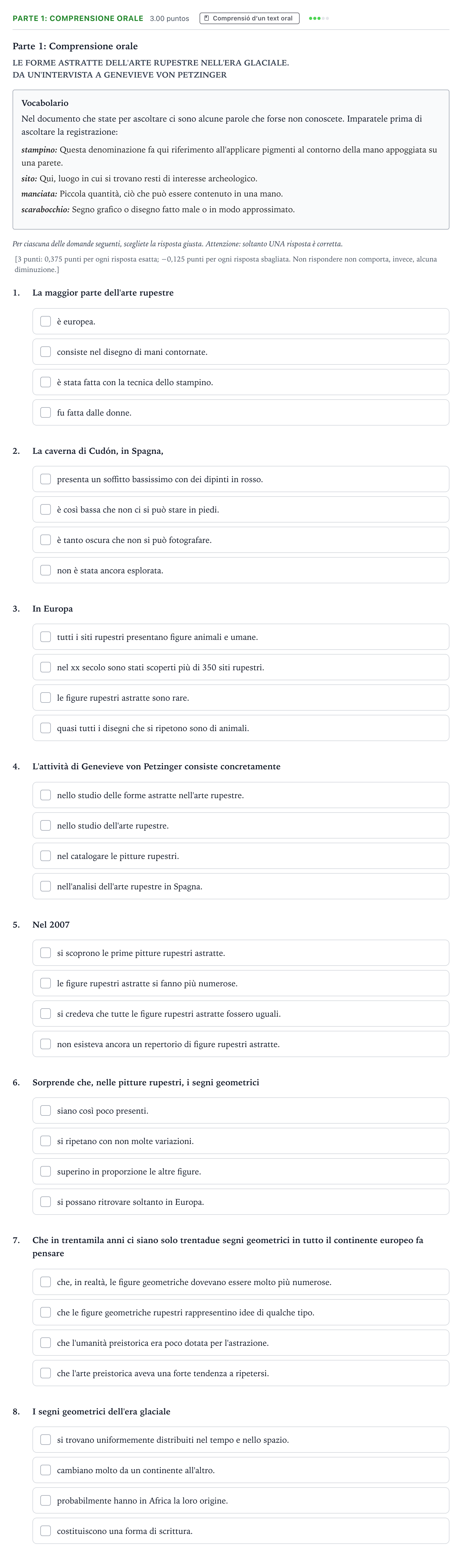Click the 'PARTE 1: COMPRENSIONE ORALE' heading
Screen dimensions: 462x1568
(78, 18)
